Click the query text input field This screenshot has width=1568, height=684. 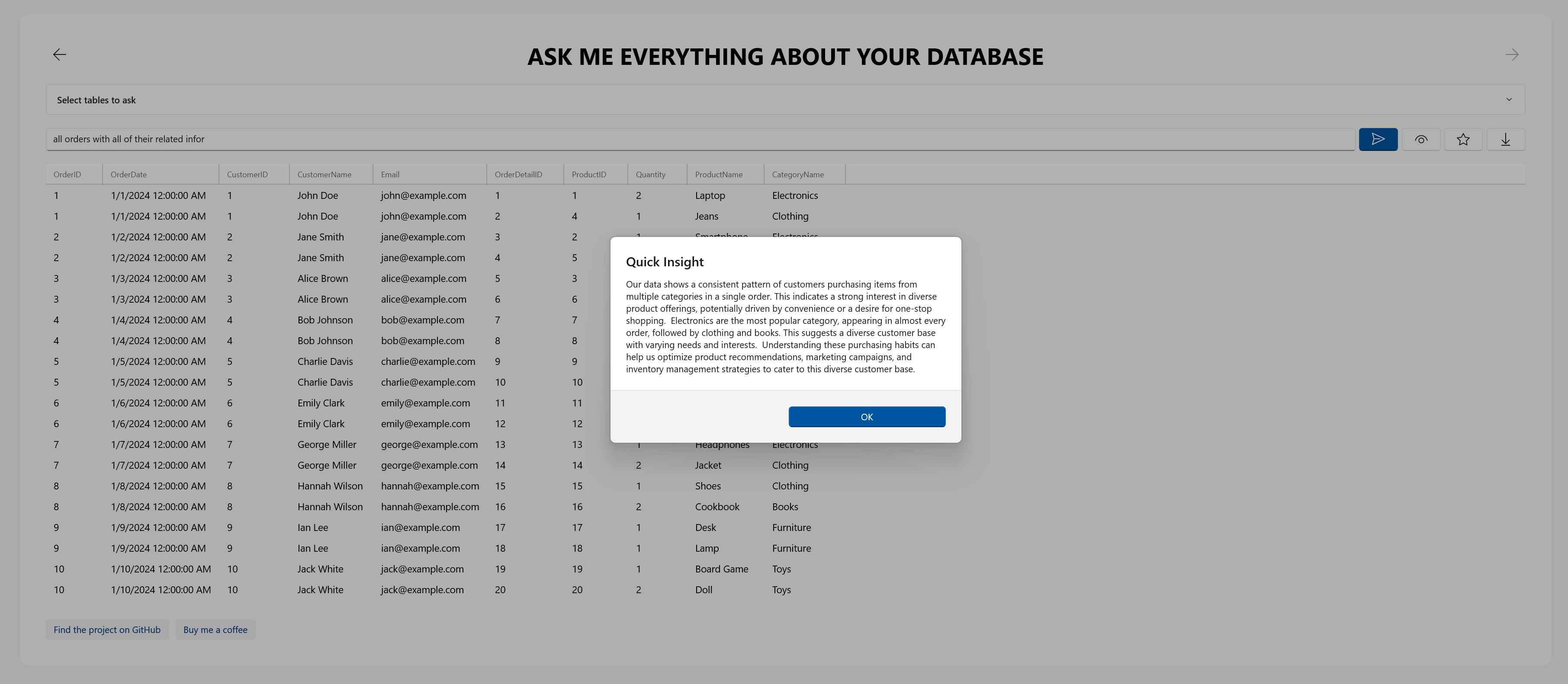pos(700,139)
